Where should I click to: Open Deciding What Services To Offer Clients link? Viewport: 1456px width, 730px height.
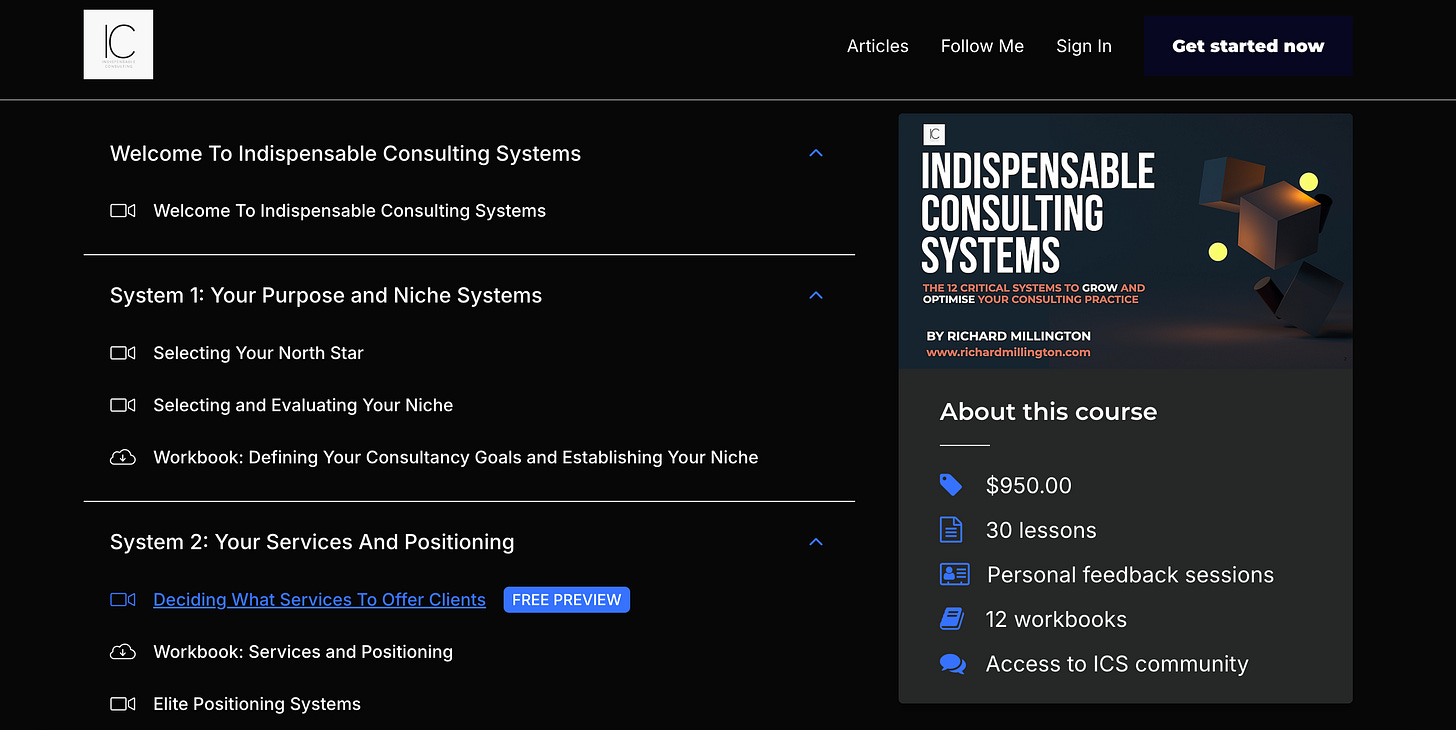[319, 600]
